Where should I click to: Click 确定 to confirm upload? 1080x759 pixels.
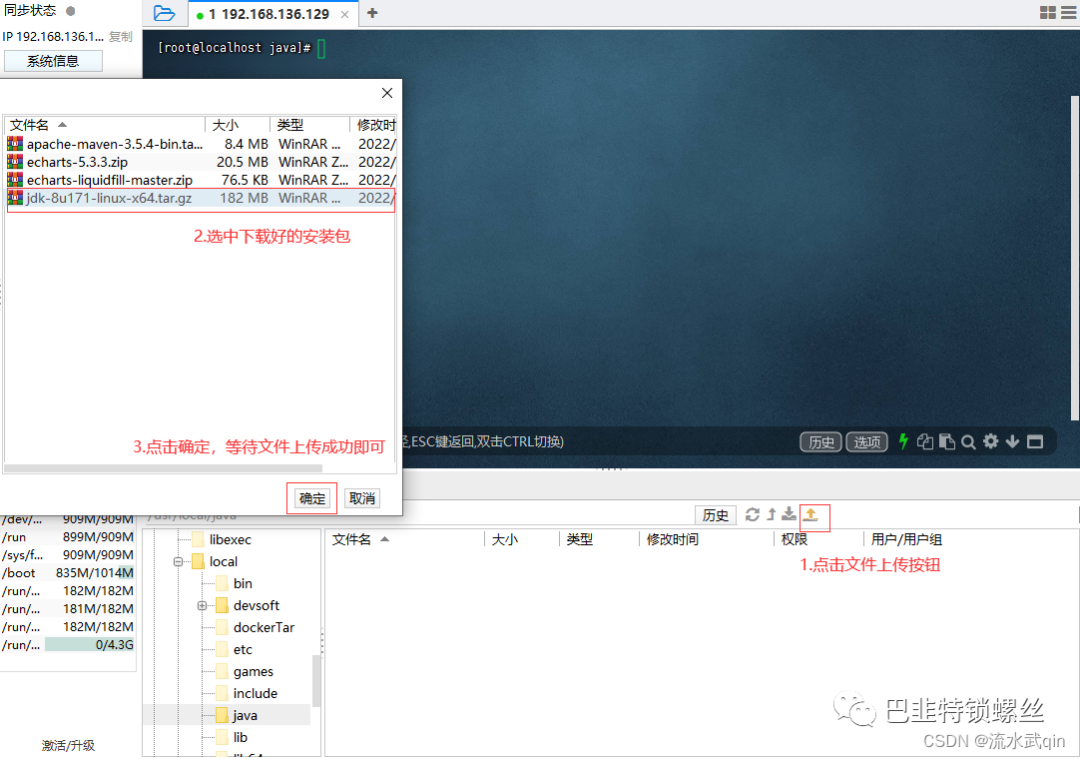311,498
